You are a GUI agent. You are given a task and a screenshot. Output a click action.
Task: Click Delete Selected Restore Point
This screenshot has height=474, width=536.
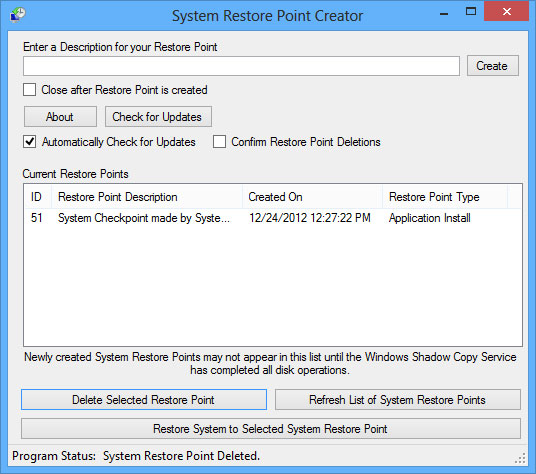[144, 399]
